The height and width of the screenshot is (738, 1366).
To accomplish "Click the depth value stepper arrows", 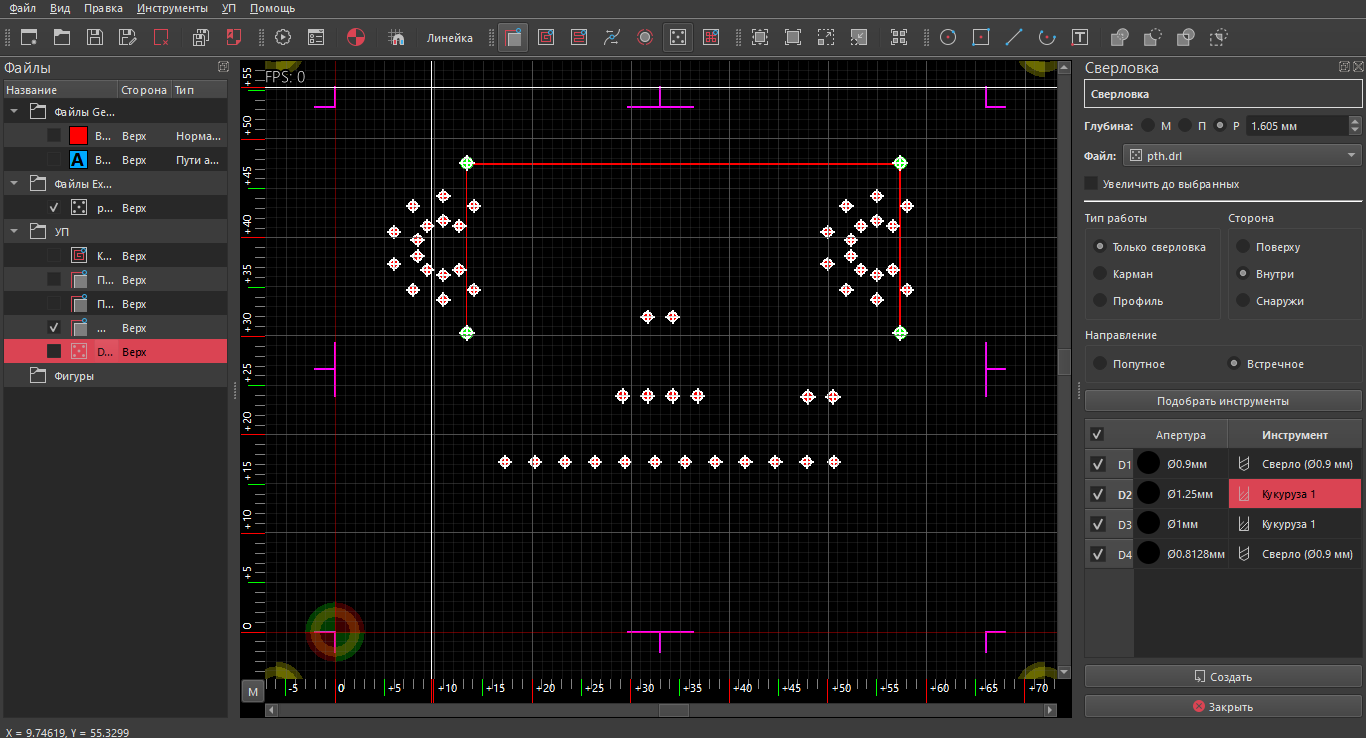I will pyautogui.click(x=1355, y=126).
